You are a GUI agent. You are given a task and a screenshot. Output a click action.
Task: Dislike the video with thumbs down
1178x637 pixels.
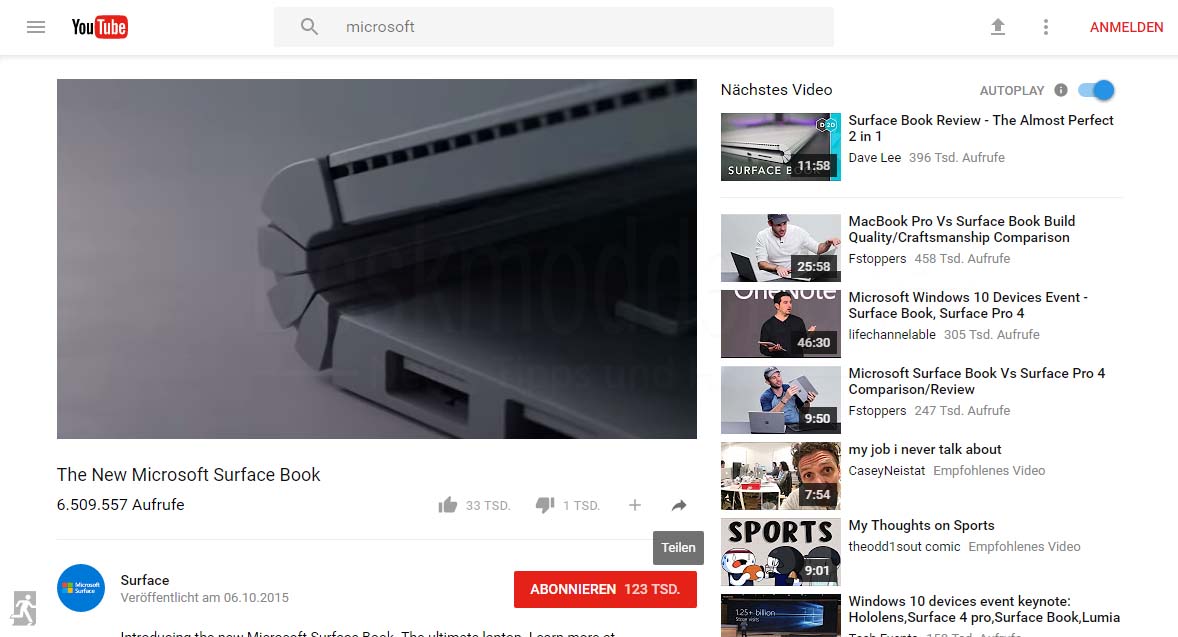545,506
